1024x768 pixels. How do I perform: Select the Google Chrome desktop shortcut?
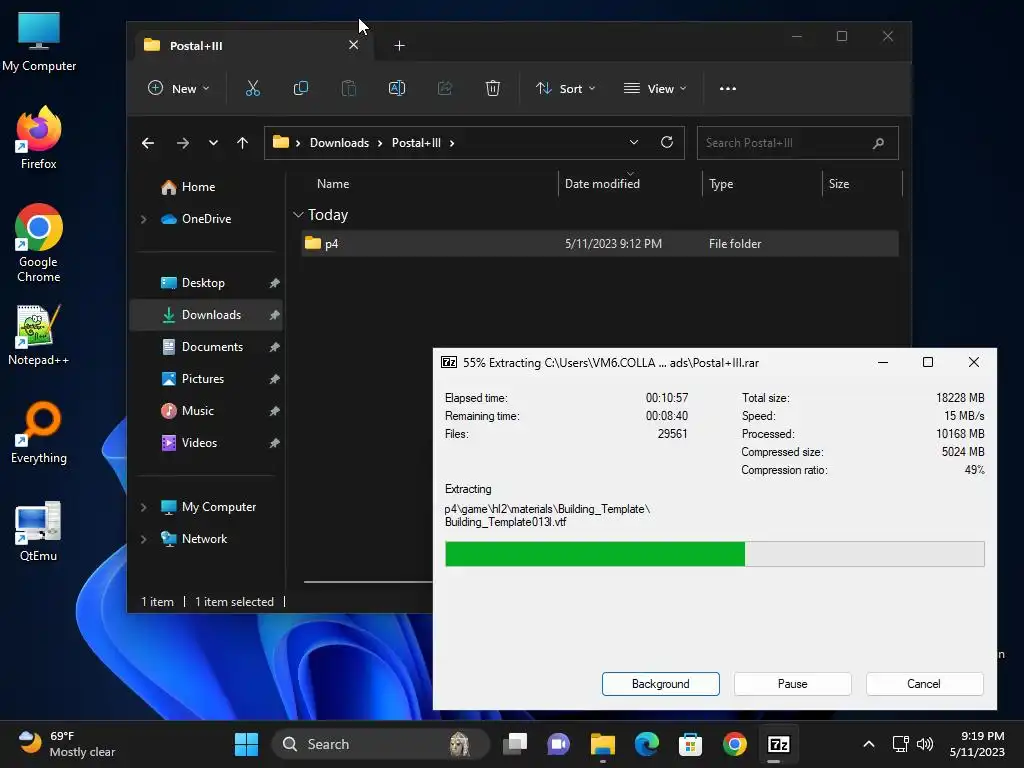pyautogui.click(x=39, y=243)
